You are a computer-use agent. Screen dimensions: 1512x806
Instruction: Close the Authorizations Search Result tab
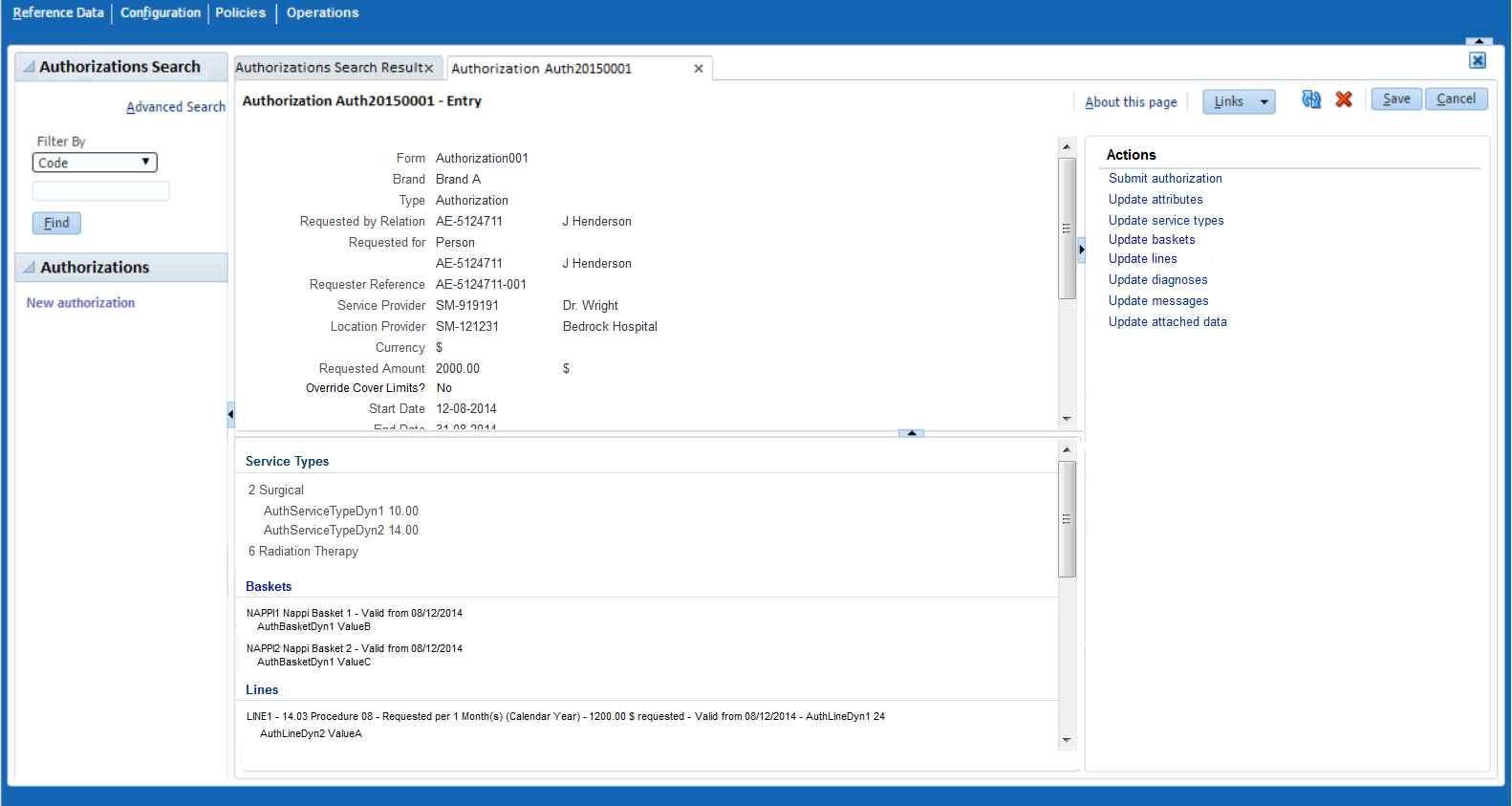429,68
